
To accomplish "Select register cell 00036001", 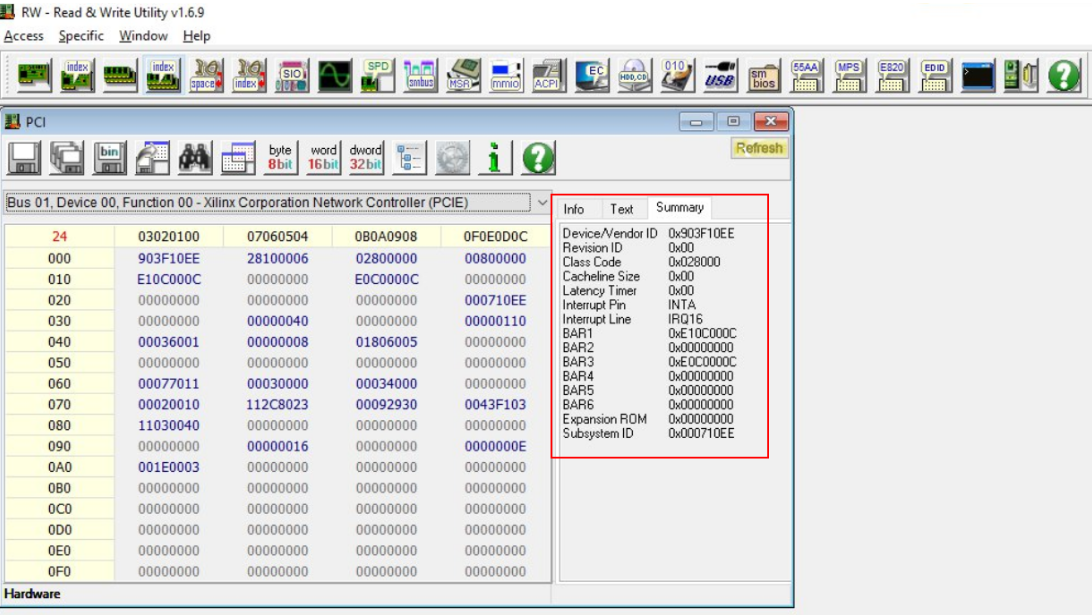I will pyautogui.click(x=169, y=342).
